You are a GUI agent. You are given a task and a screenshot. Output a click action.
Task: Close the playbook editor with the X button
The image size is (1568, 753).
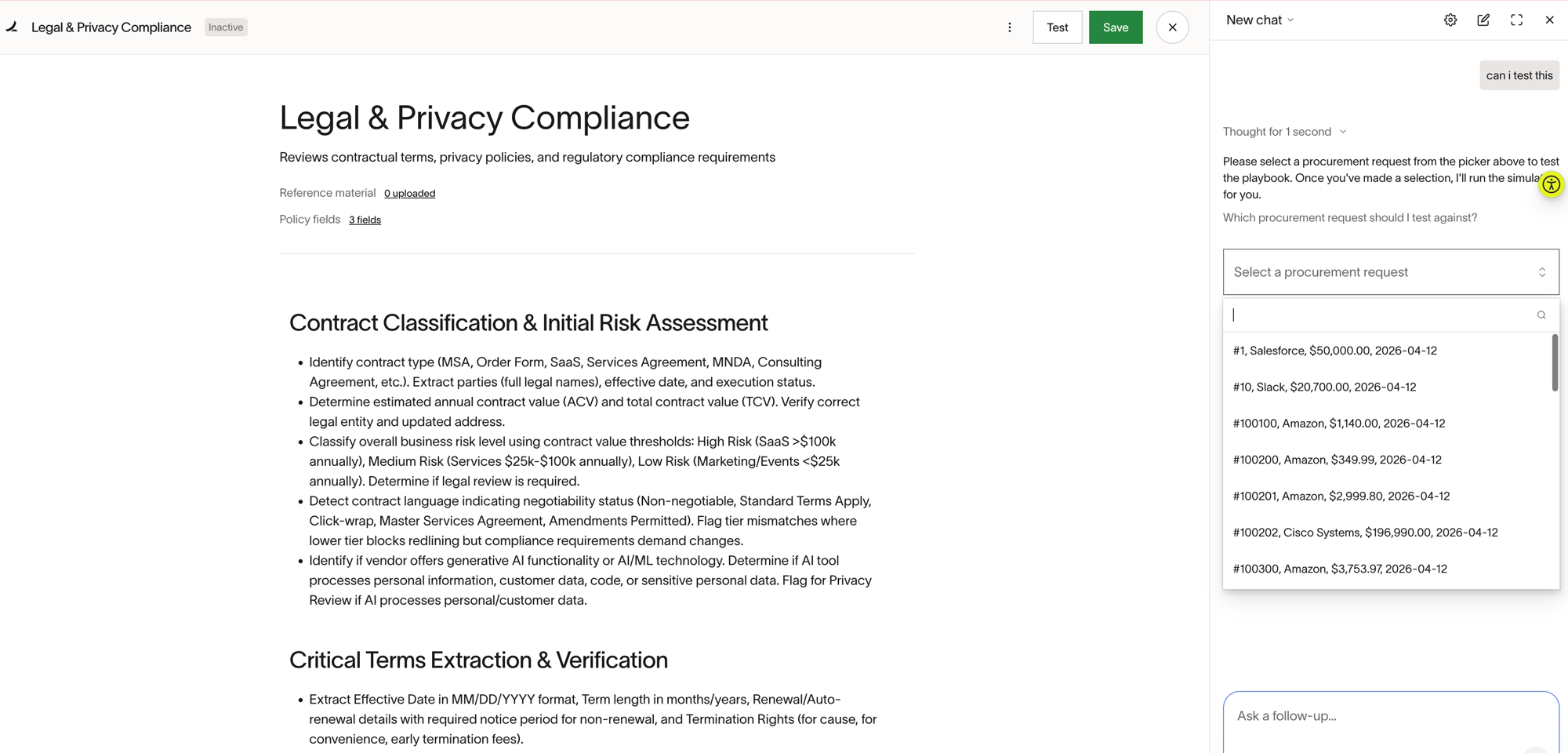coord(1172,27)
